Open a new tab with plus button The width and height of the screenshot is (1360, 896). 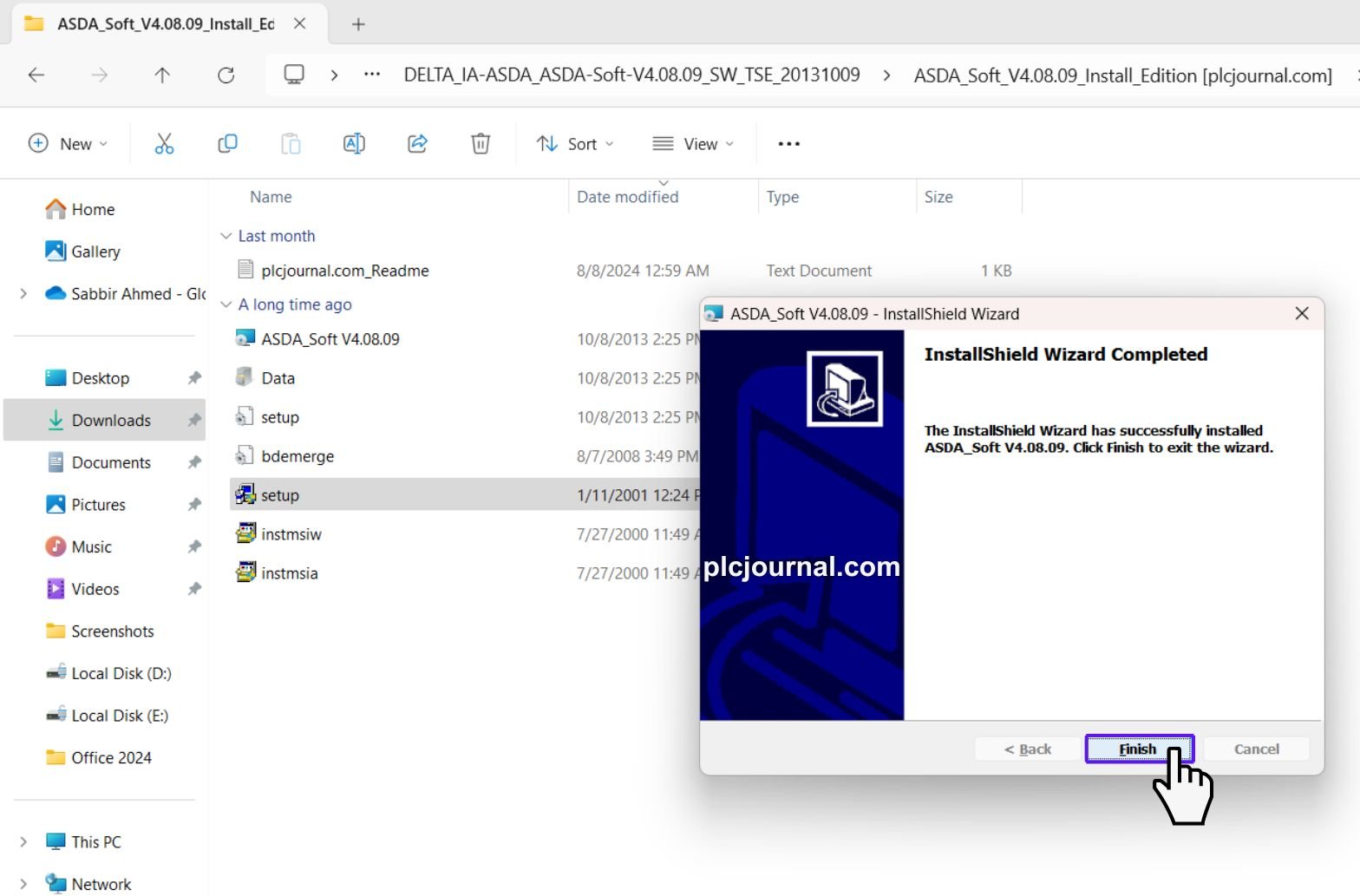click(x=358, y=24)
